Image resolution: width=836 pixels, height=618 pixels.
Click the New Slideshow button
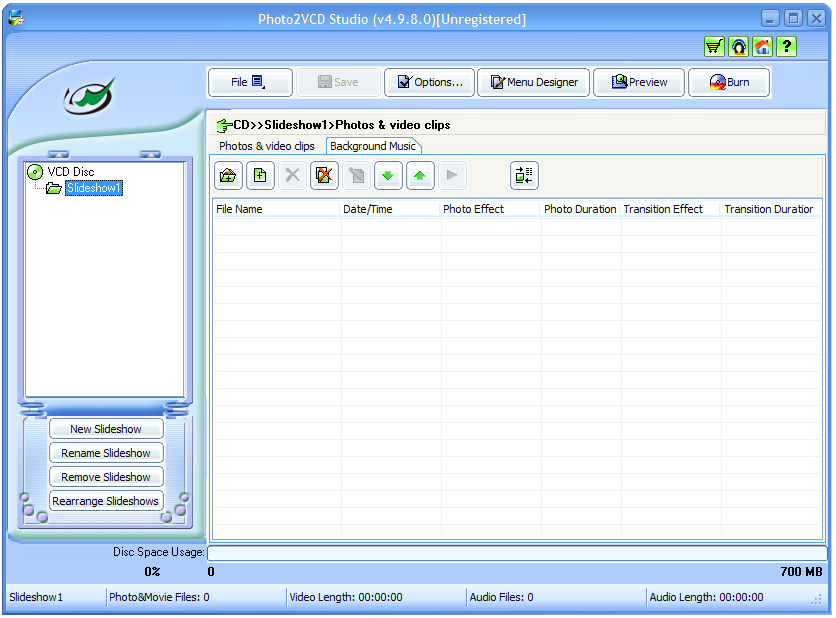click(106, 429)
